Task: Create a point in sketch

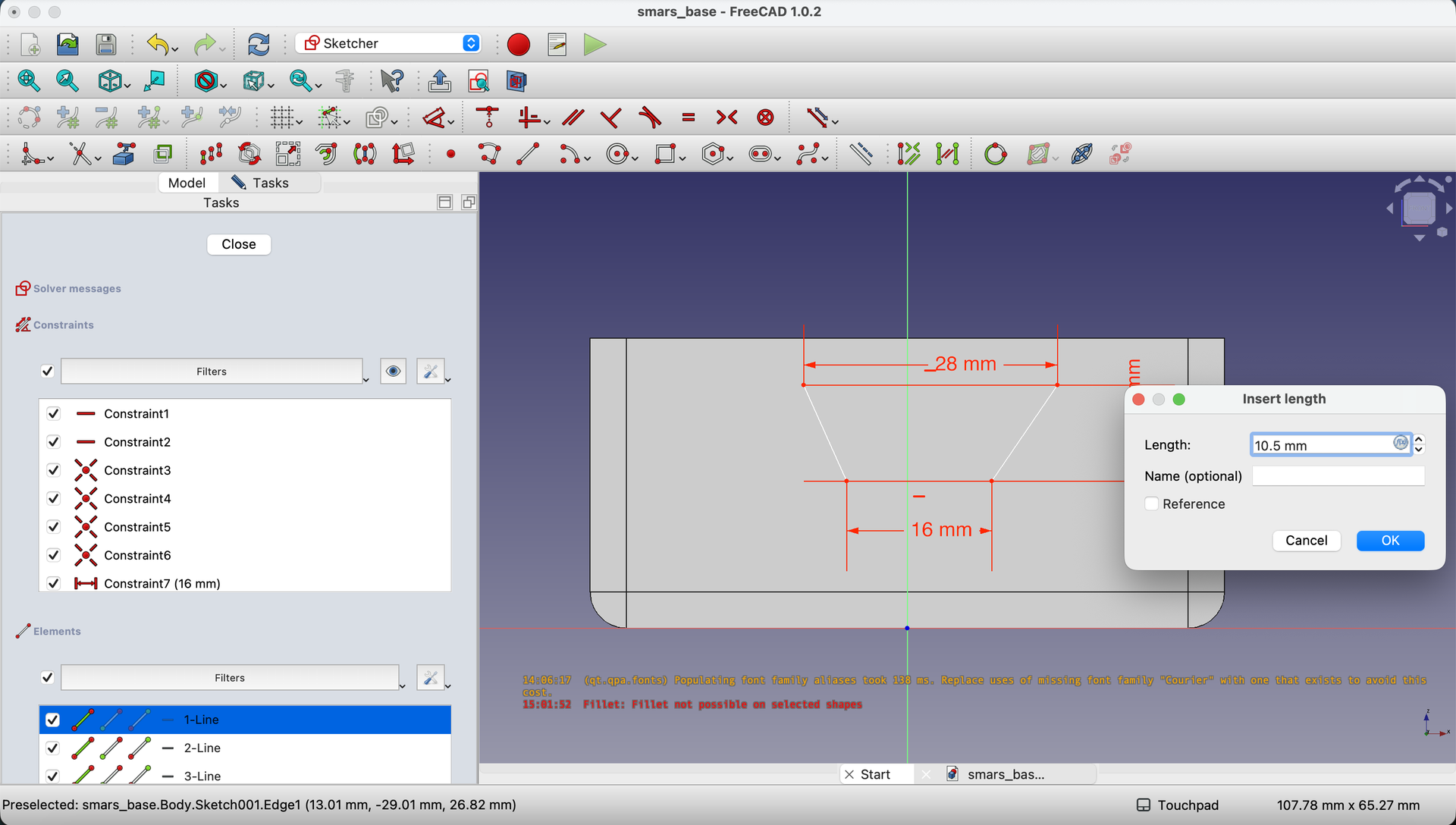Action: coord(451,155)
